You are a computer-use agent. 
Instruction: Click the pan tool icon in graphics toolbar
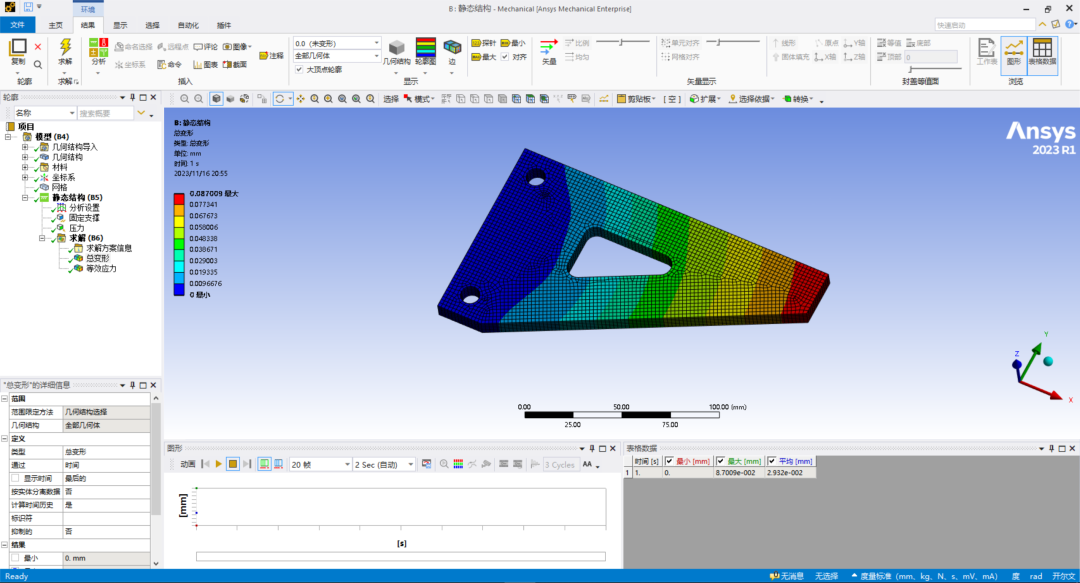[x=300, y=99]
